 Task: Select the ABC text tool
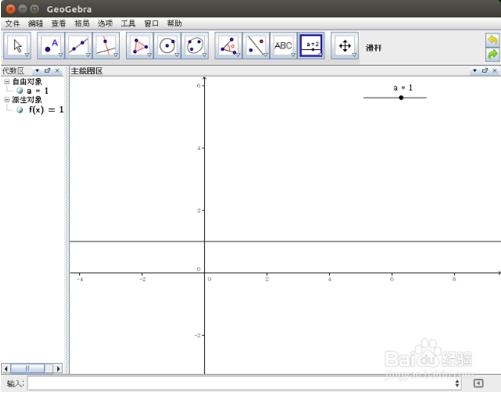[283, 46]
